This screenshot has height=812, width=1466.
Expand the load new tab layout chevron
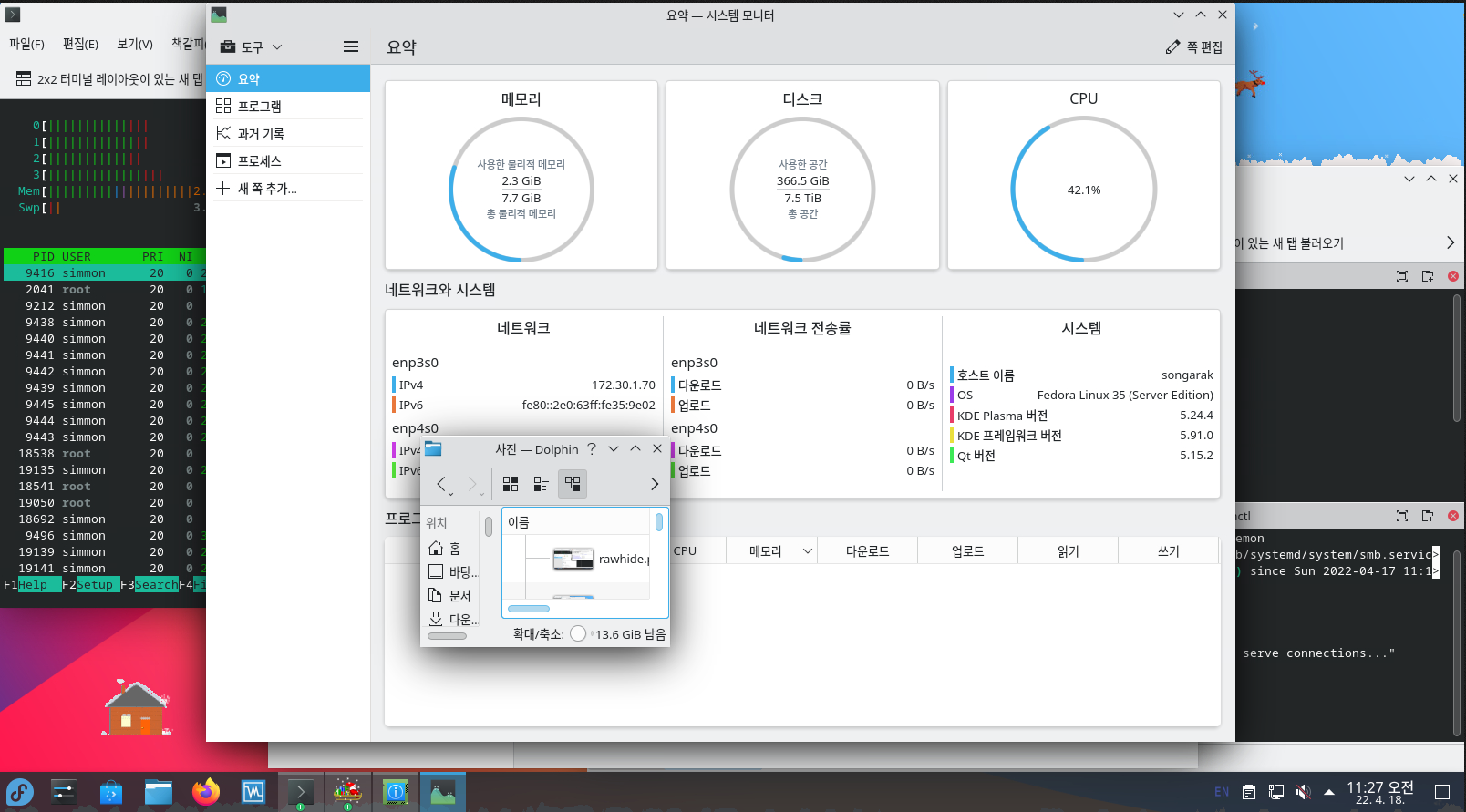(x=1451, y=242)
